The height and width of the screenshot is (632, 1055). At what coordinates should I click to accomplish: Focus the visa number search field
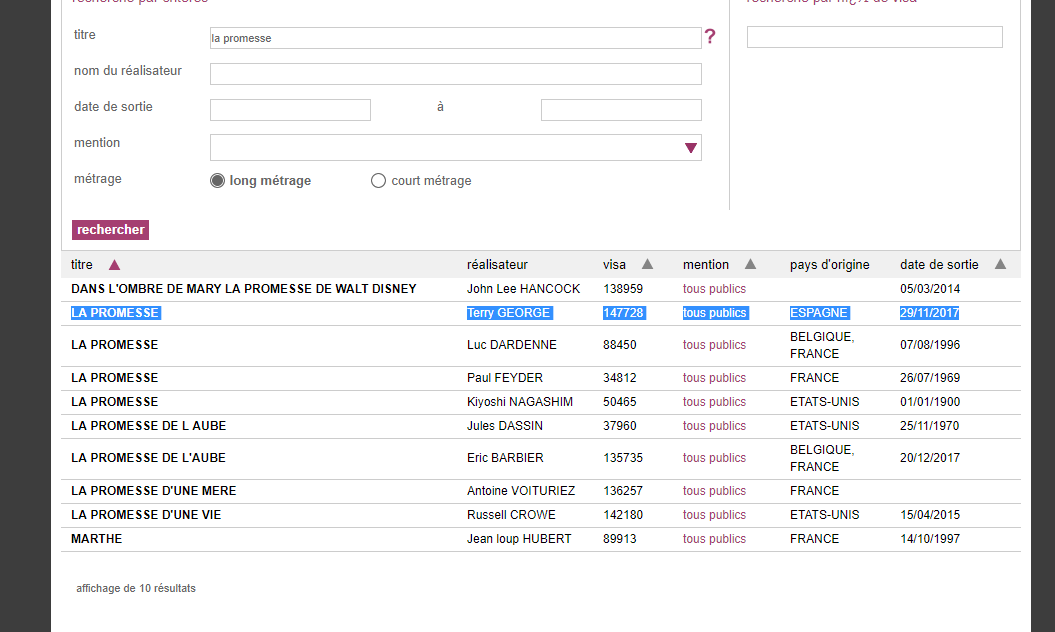tap(875, 37)
